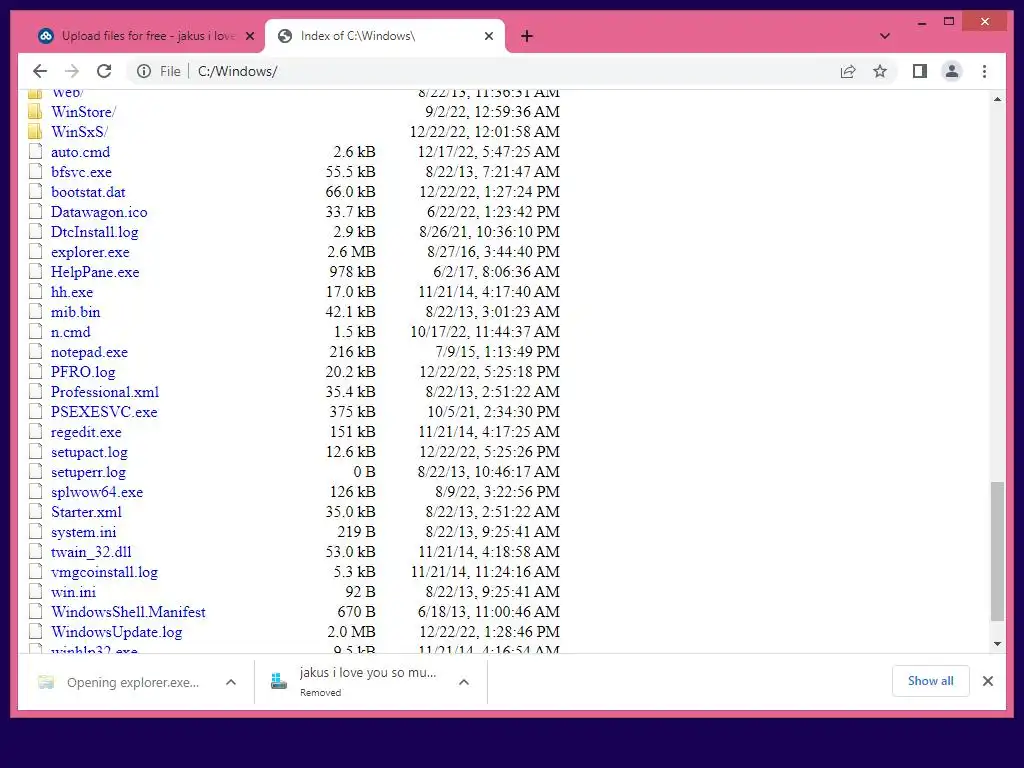Open bfsvc.exe file link
Screen dimensions: 1024x768
coord(82,172)
